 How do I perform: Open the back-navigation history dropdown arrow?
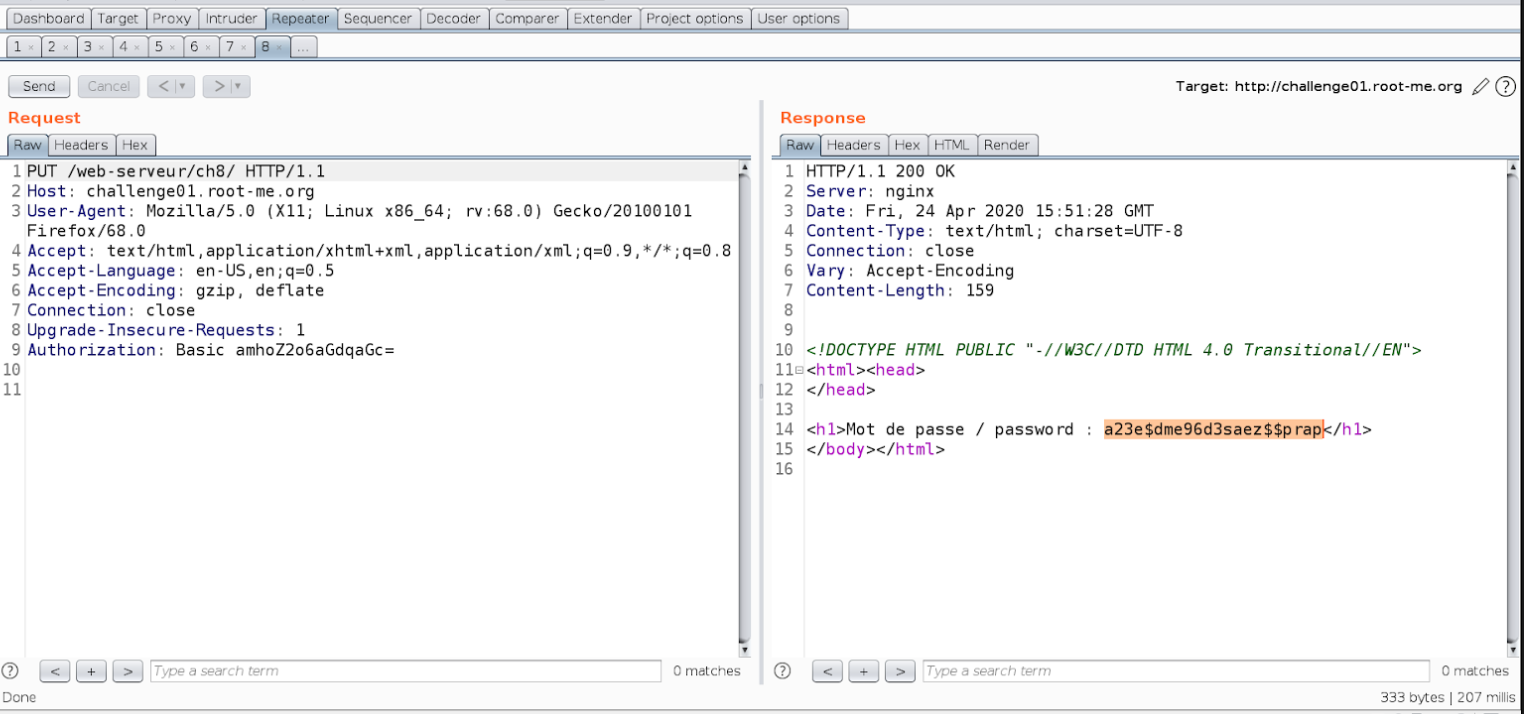(x=181, y=86)
